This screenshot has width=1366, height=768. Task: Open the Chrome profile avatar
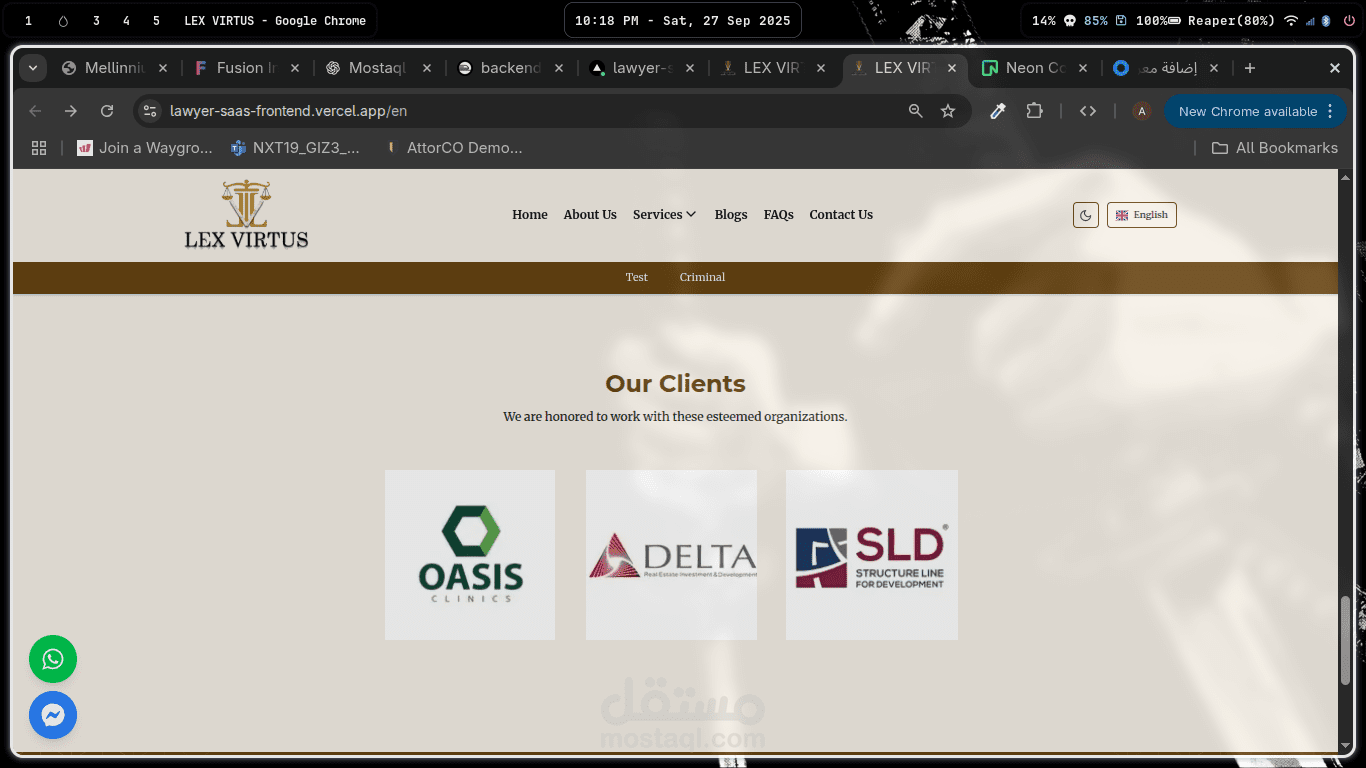[1141, 111]
